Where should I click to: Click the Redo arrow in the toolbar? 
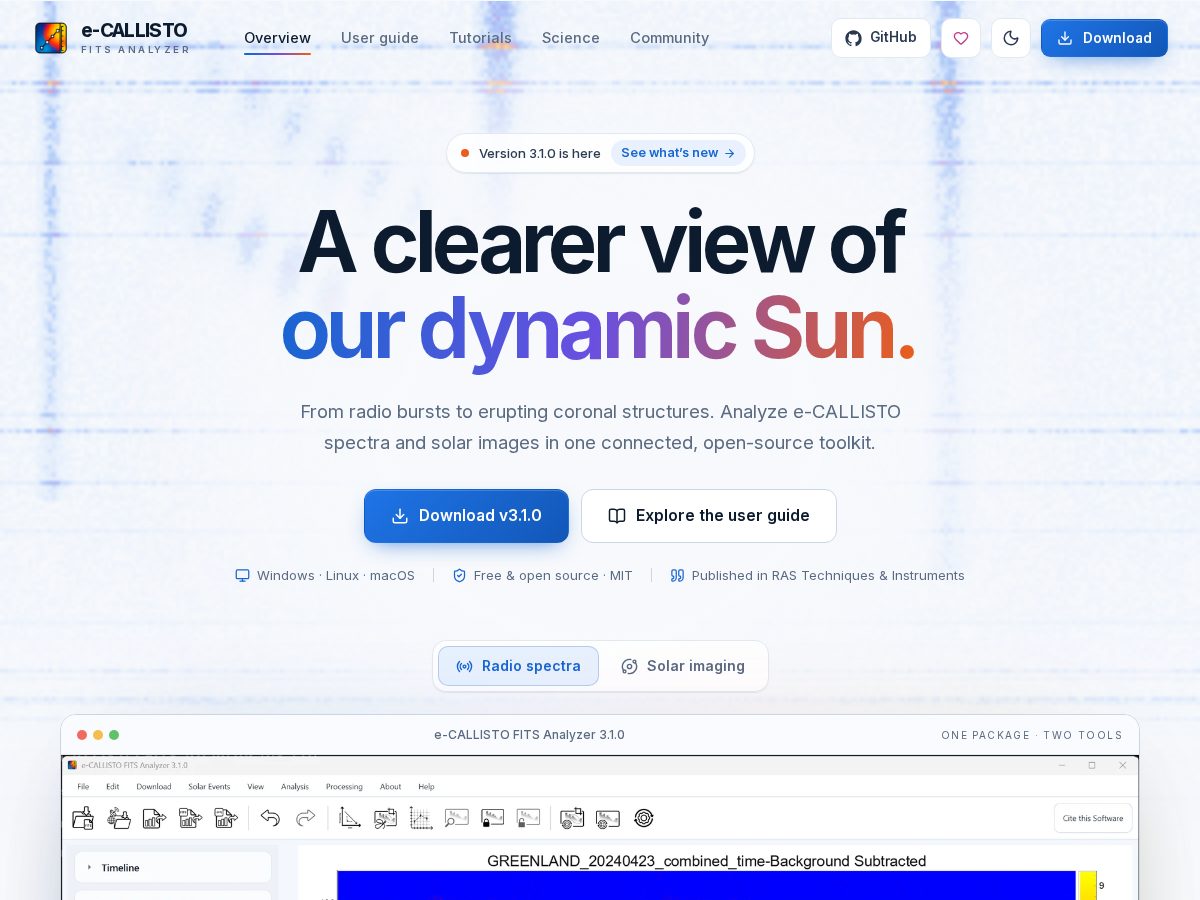[306, 818]
